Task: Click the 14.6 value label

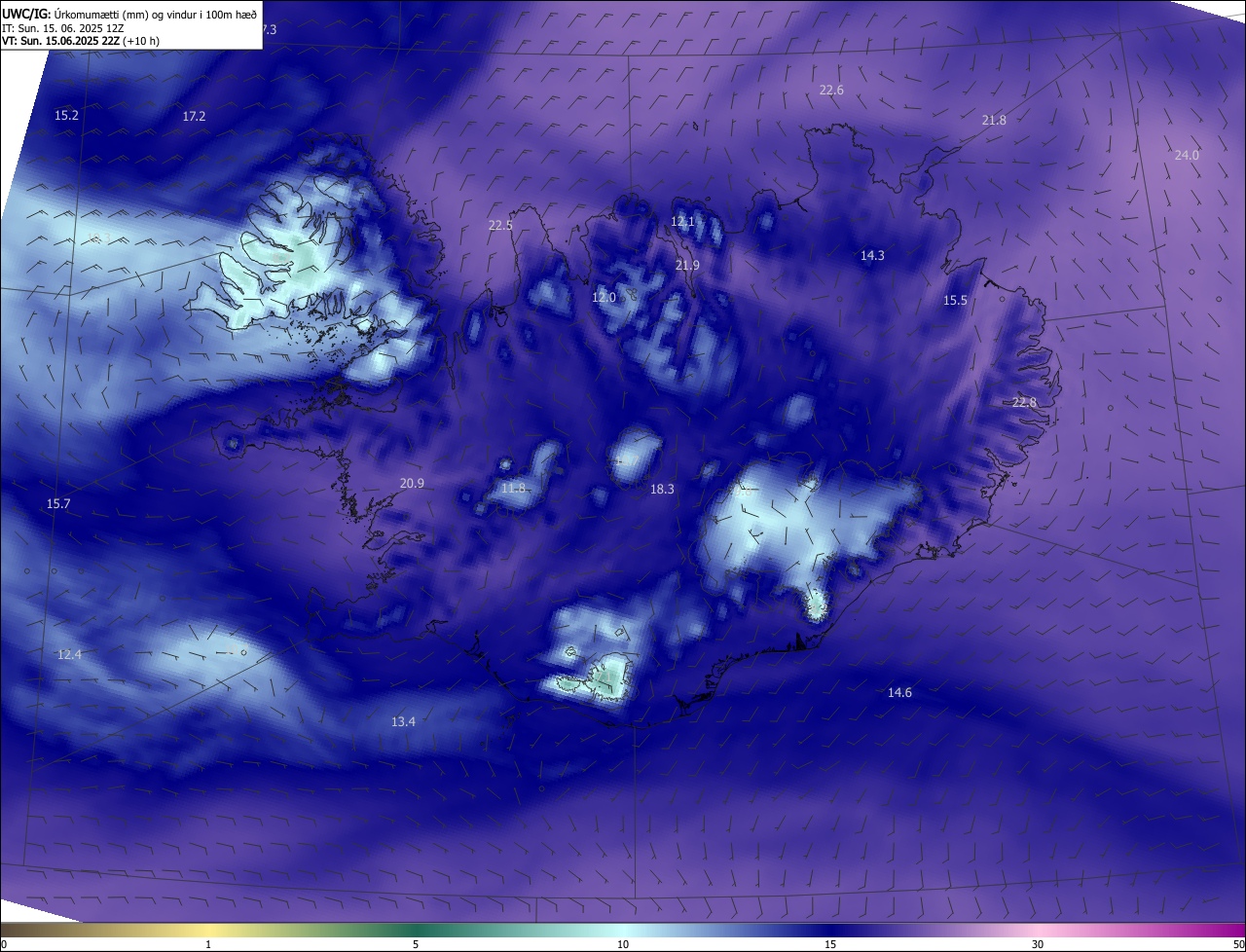Action: click(899, 692)
